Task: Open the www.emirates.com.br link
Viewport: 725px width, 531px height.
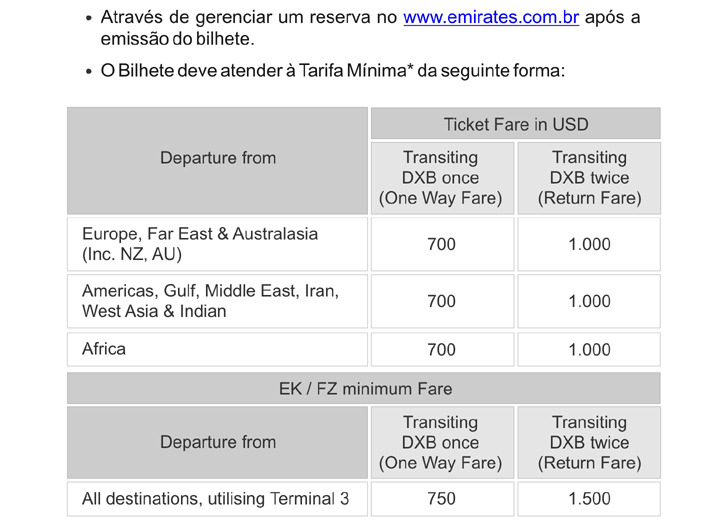Action: point(491,18)
